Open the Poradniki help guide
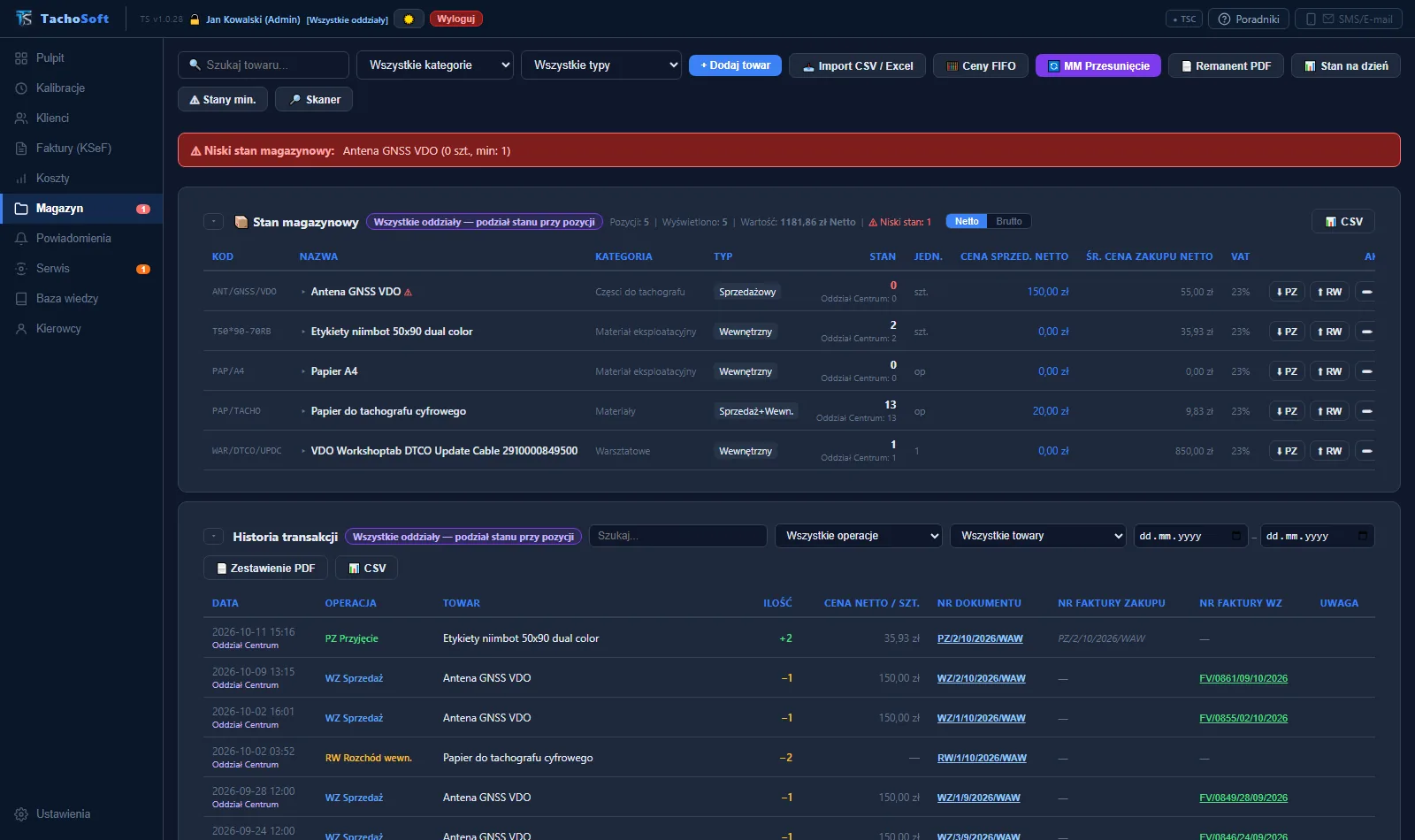 coord(1249,19)
